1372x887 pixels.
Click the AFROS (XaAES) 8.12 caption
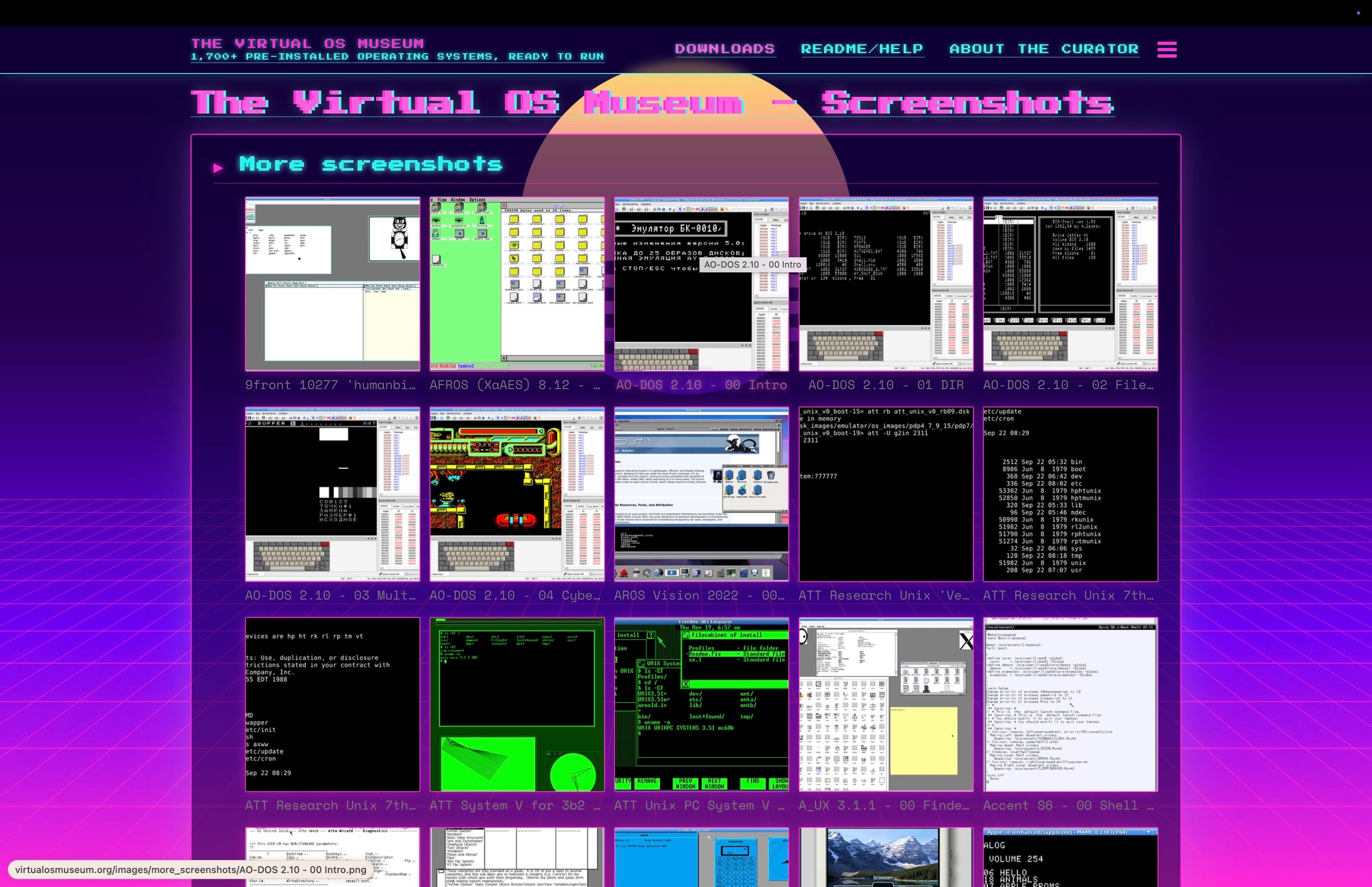coord(515,385)
